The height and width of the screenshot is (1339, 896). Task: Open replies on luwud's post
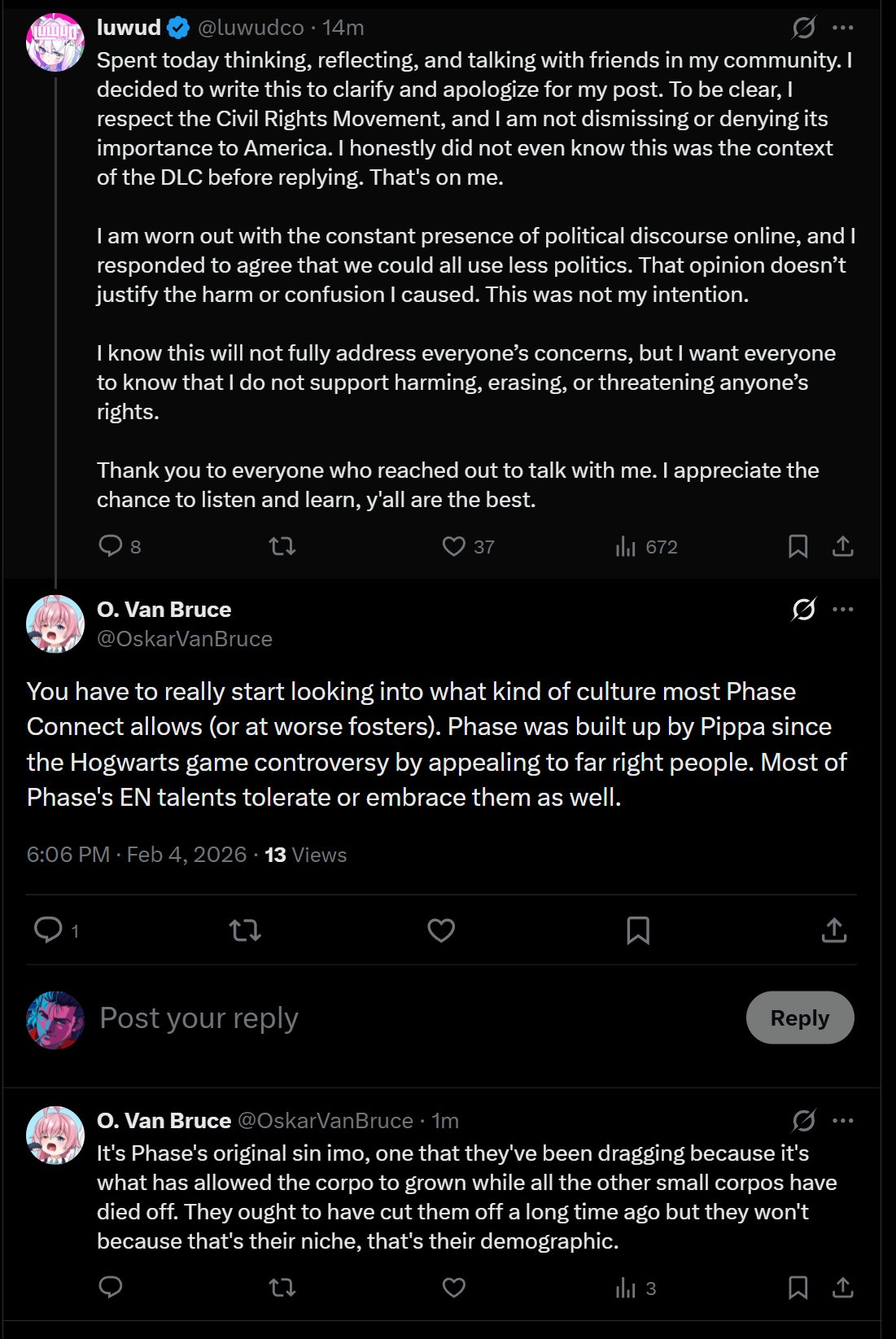111,546
